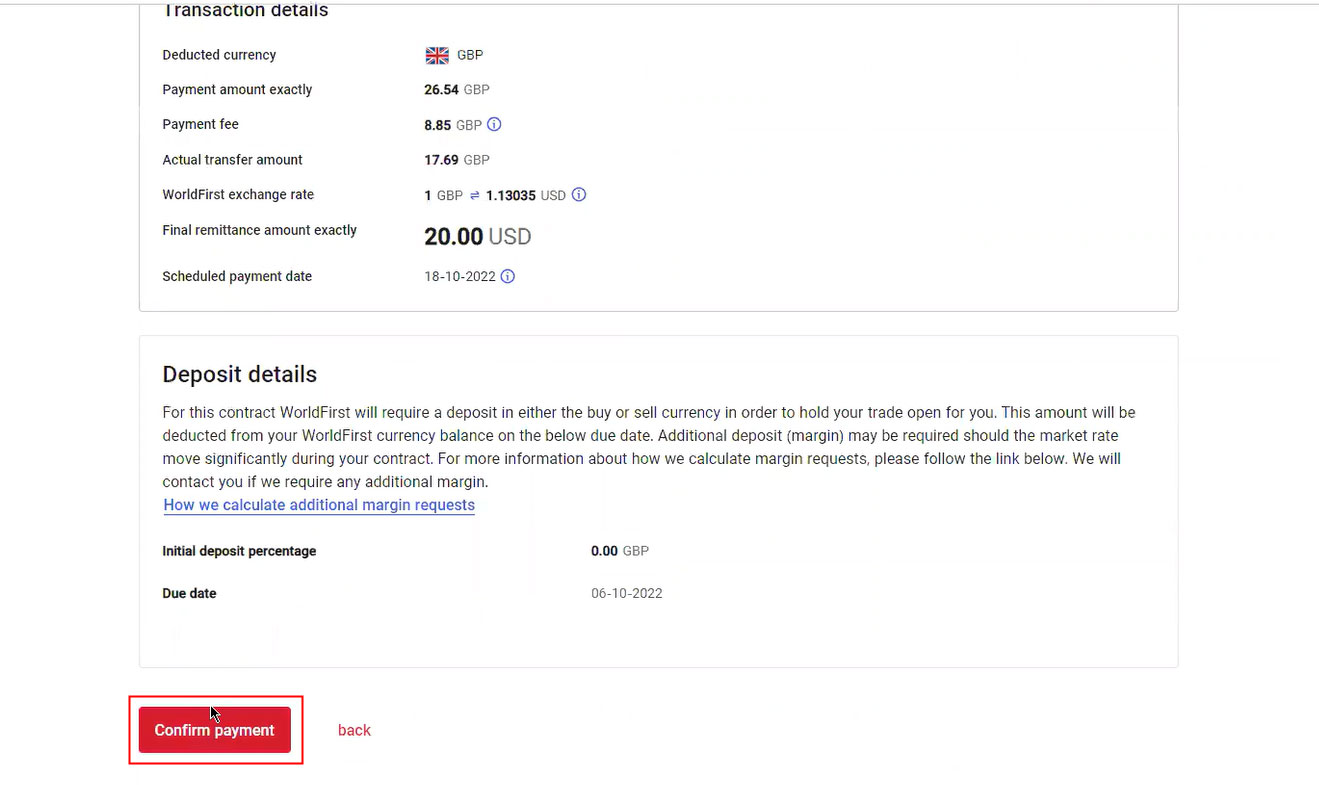Click the Transaction details heading
Image resolution: width=1319 pixels, height=785 pixels.
pyautogui.click(x=245, y=11)
